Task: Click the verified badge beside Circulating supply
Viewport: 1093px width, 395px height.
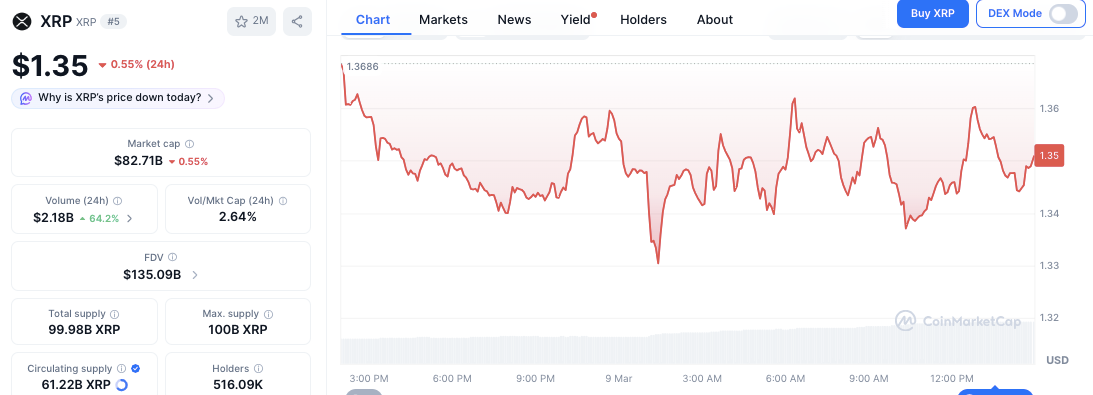Action: coord(136,369)
